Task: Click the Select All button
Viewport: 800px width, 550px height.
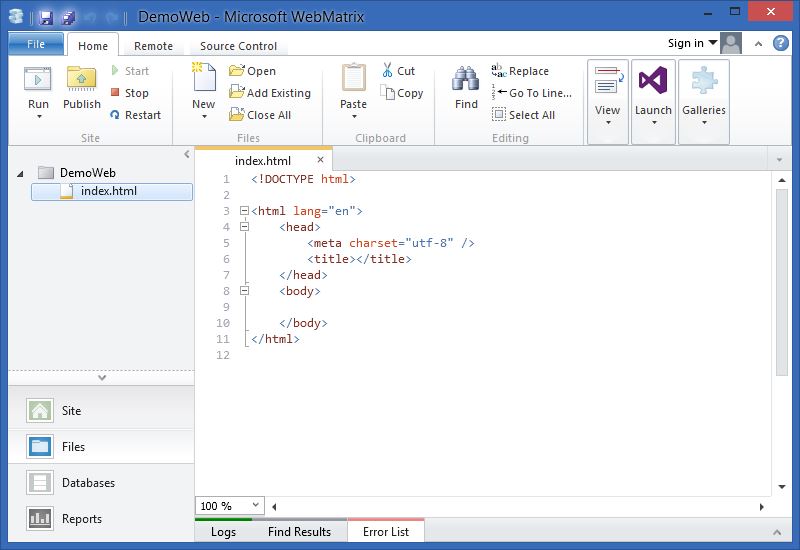Action: [x=523, y=115]
